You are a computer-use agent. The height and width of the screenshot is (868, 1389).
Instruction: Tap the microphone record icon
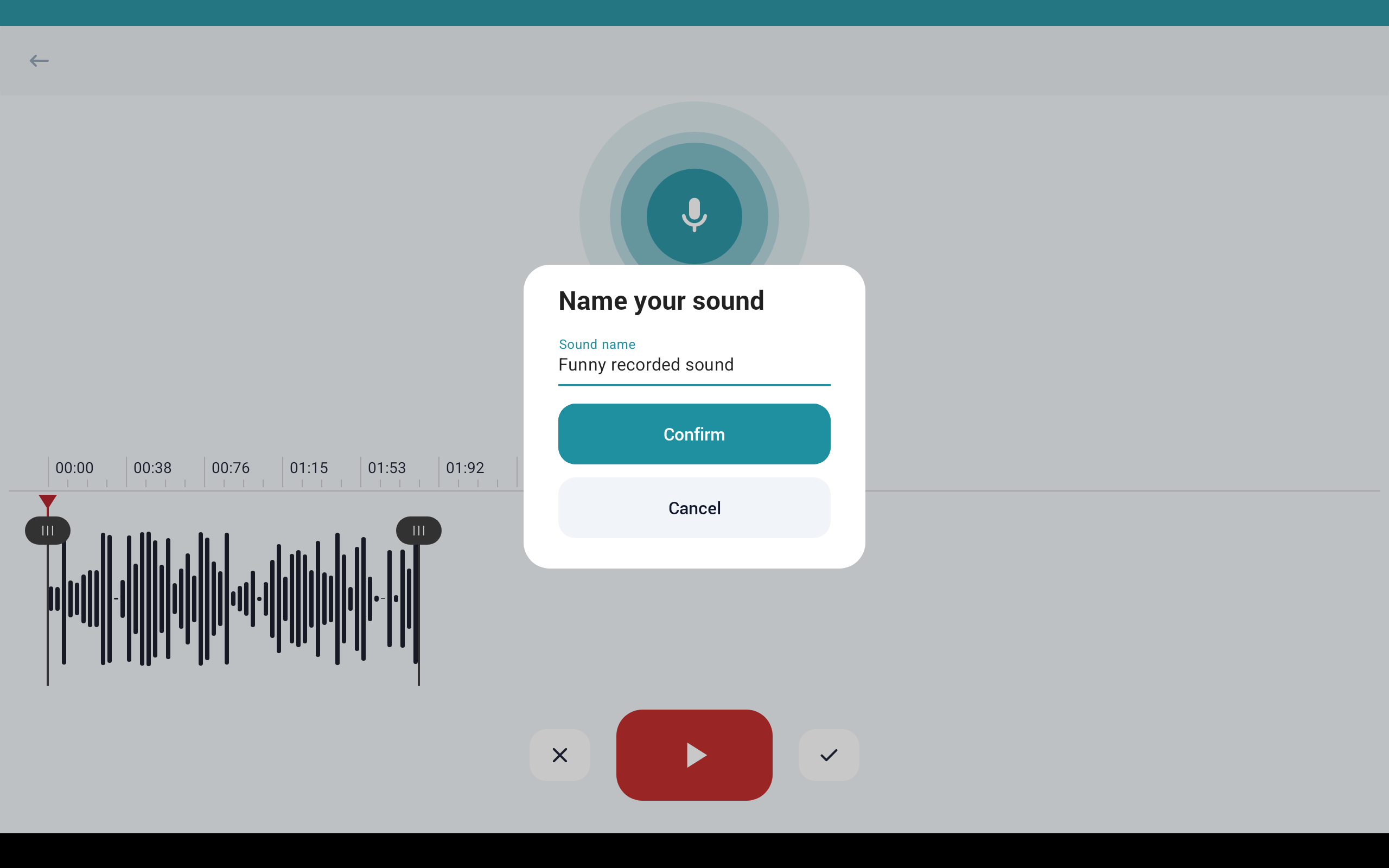click(x=694, y=216)
